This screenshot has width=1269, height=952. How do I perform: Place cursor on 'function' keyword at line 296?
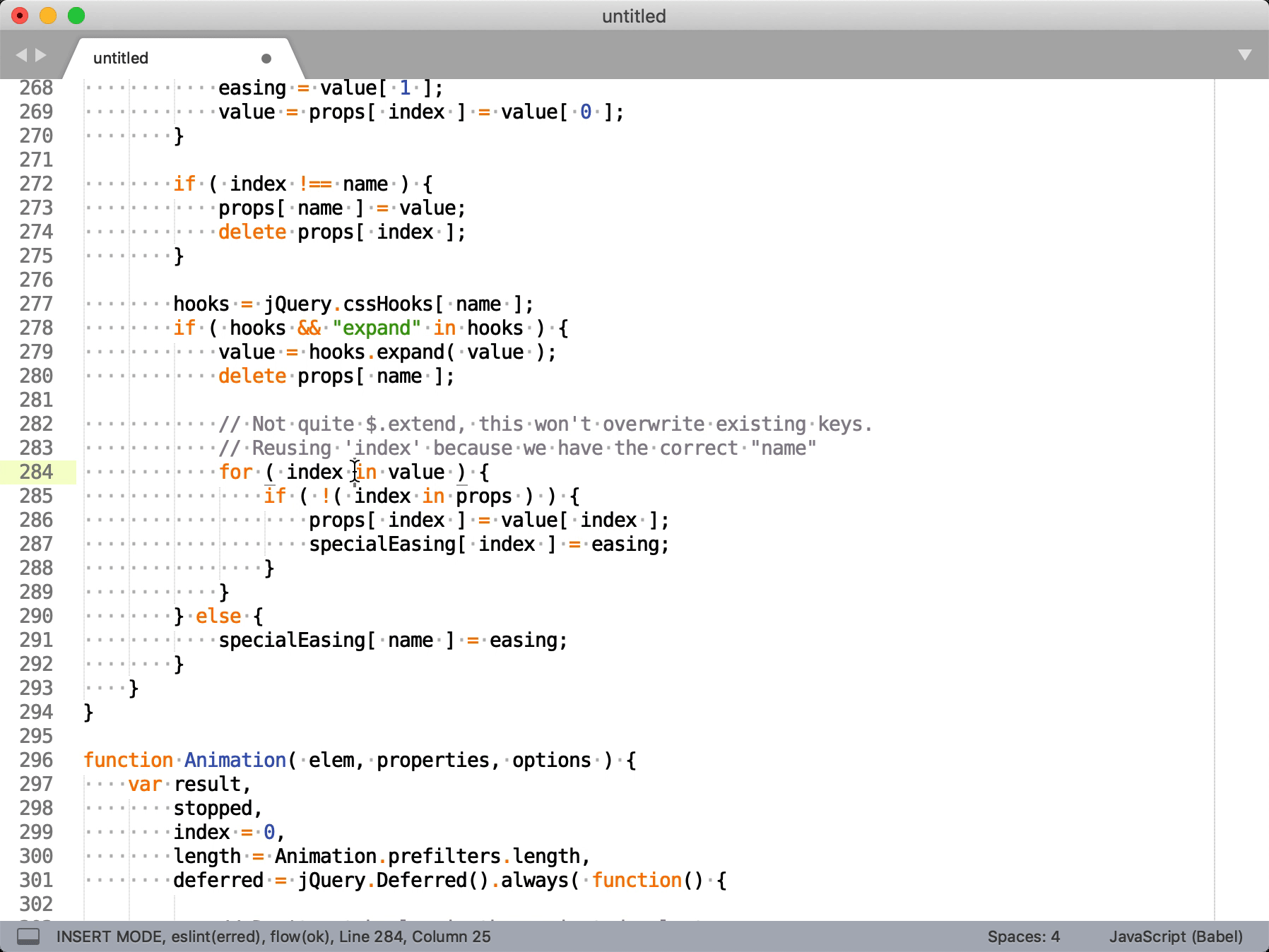[128, 760]
